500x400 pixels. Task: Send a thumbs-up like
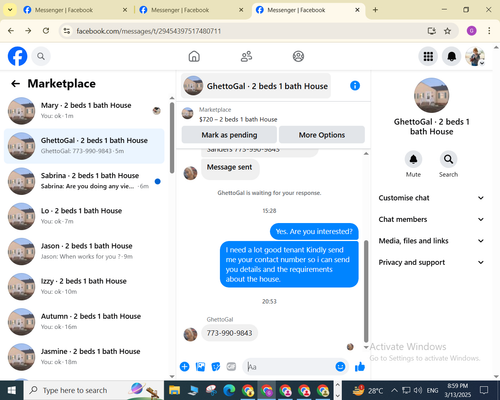360,367
